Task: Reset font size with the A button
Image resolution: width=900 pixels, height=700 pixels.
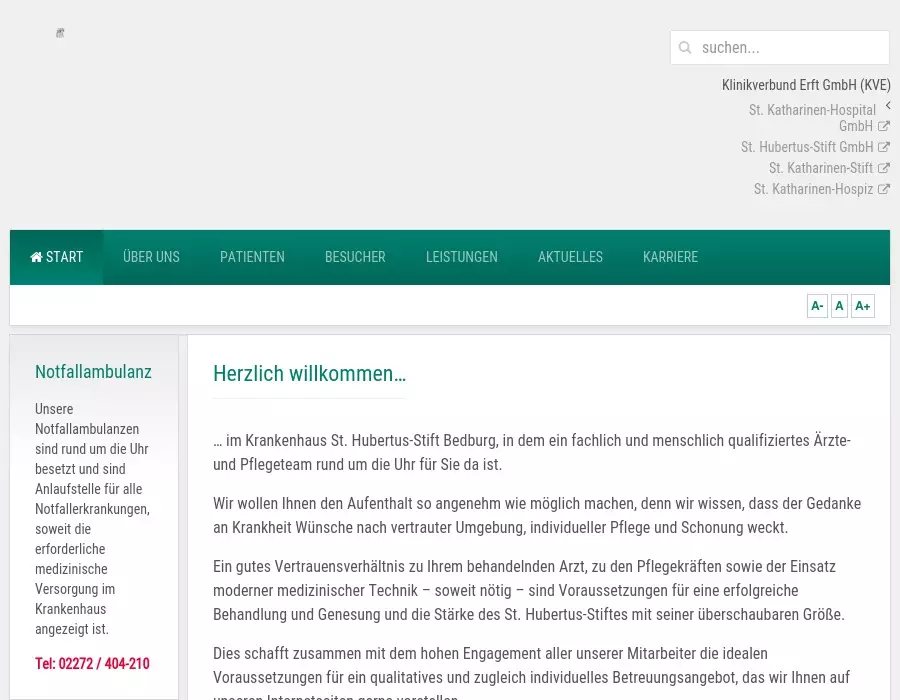Action: tap(839, 306)
